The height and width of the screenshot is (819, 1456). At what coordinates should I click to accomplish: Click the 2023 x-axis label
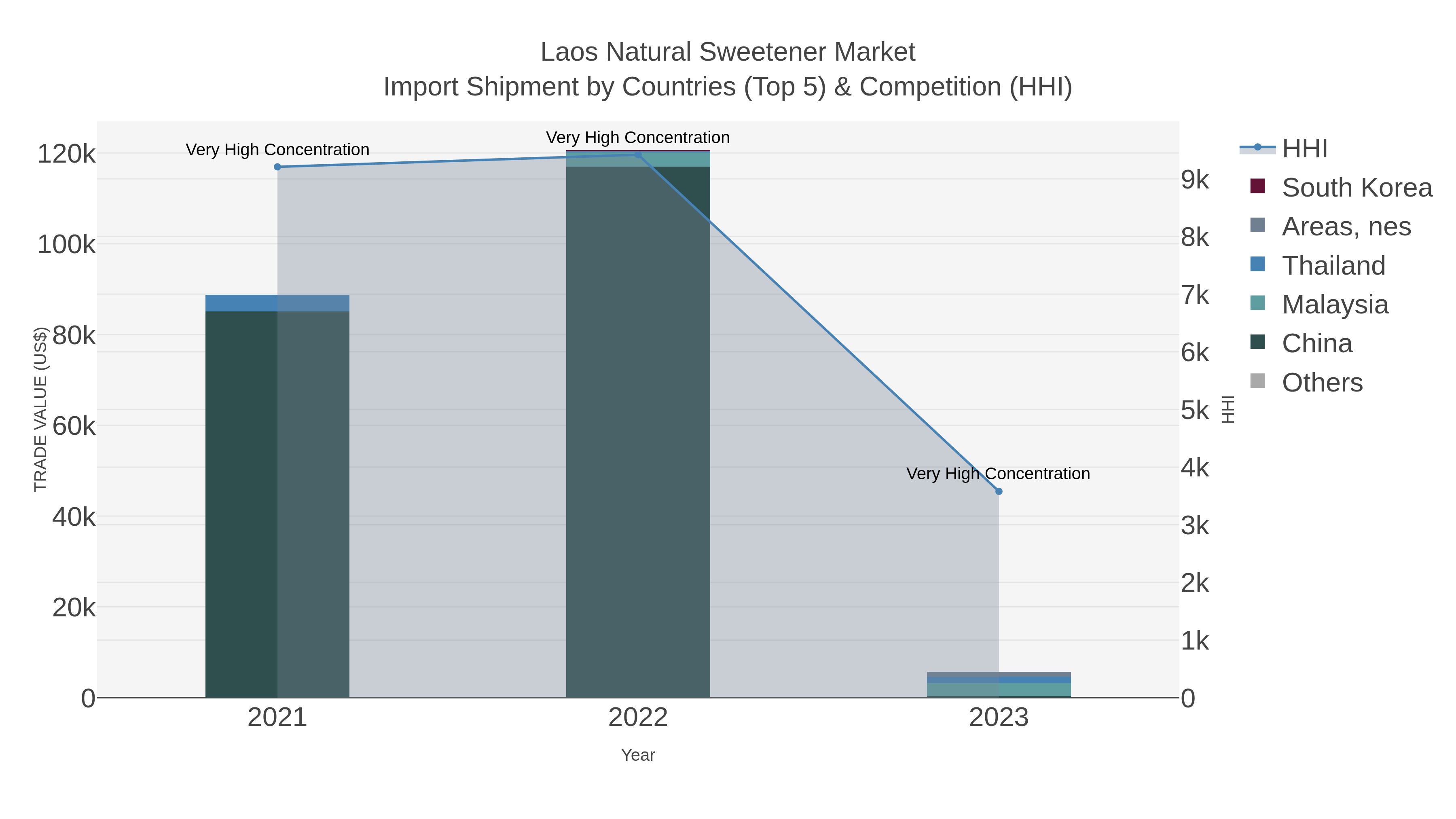pyautogui.click(x=999, y=718)
